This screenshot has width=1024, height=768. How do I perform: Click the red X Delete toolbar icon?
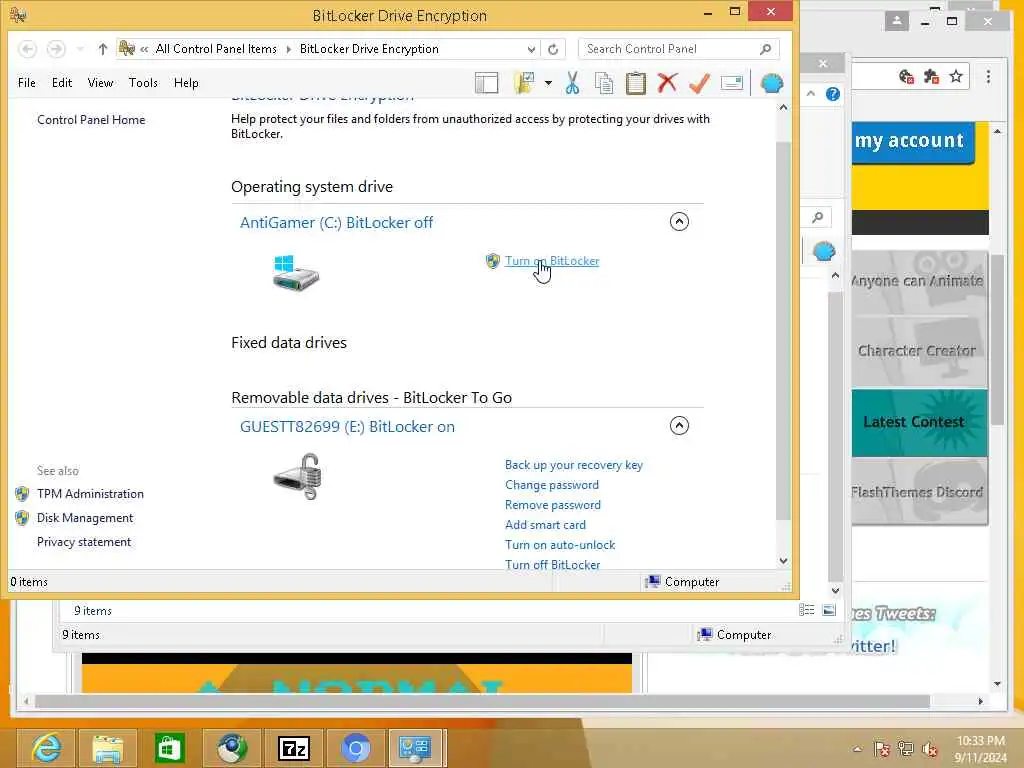point(667,83)
